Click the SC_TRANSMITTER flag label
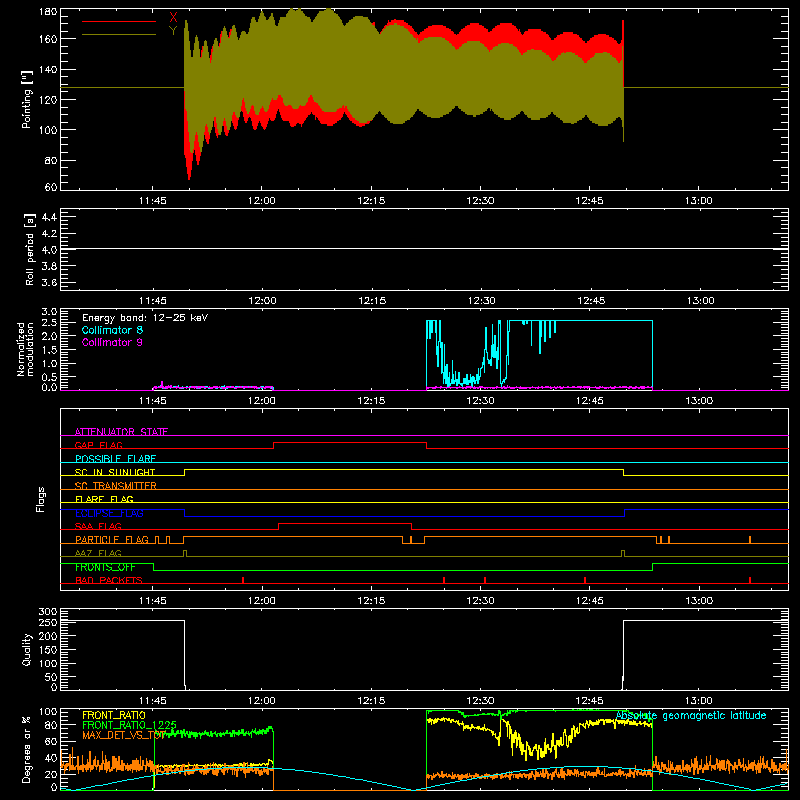Image resolution: width=800 pixels, height=800 pixels. point(116,486)
